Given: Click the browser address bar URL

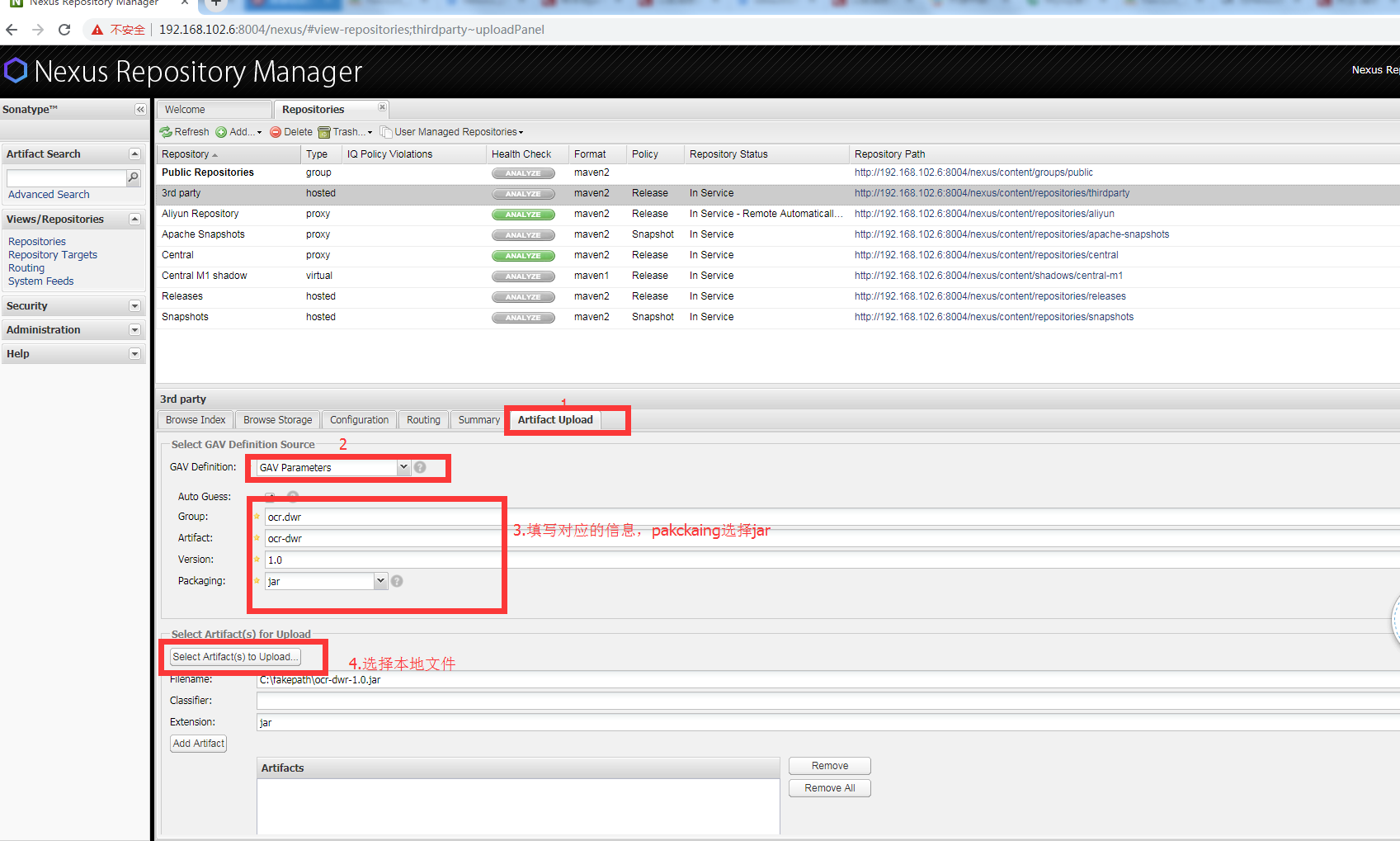Looking at the screenshot, I should (x=351, y=30).
